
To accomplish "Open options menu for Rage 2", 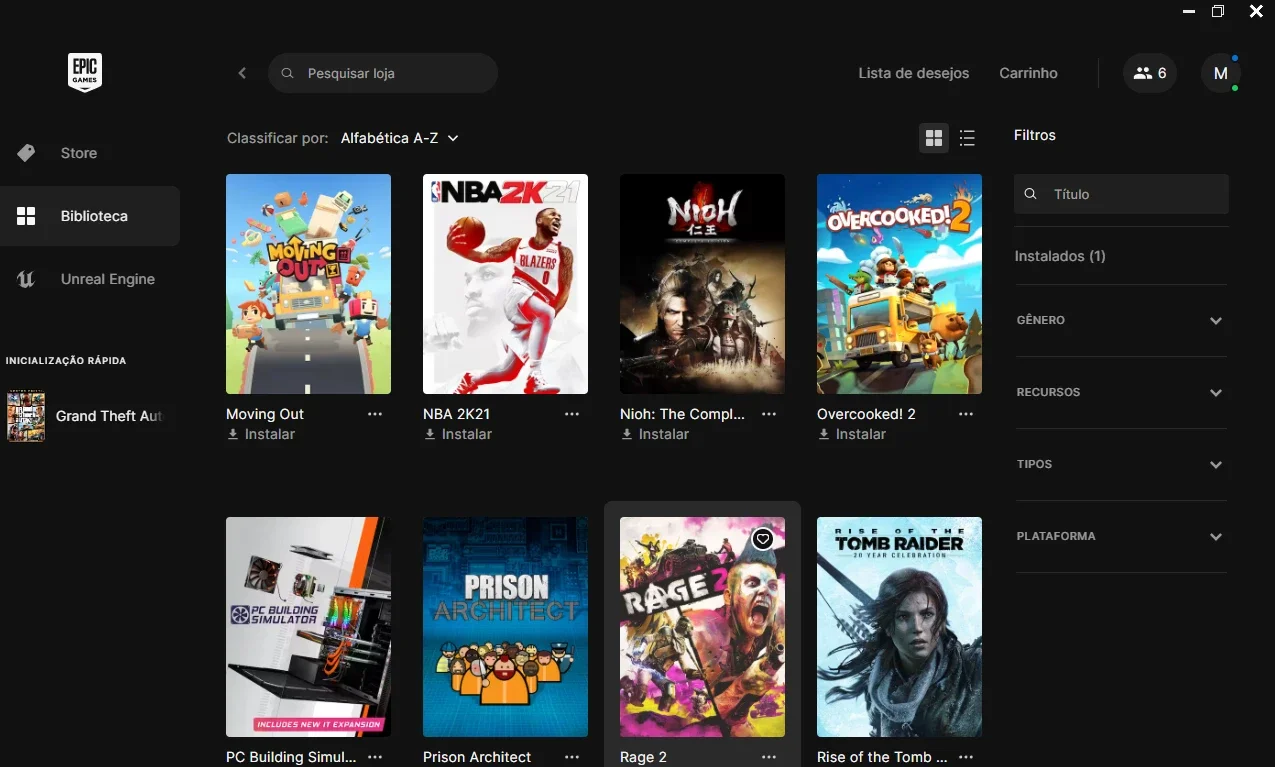I will (769, 757).
